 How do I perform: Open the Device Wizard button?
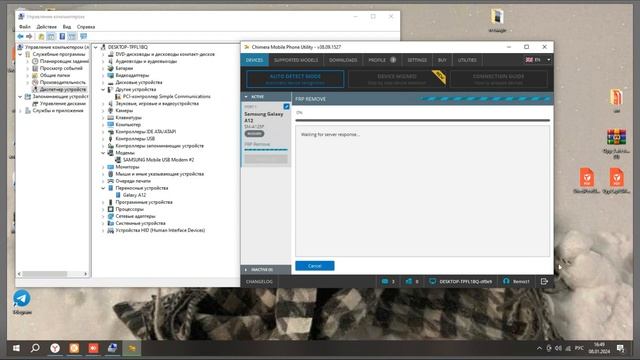[397, 79]
